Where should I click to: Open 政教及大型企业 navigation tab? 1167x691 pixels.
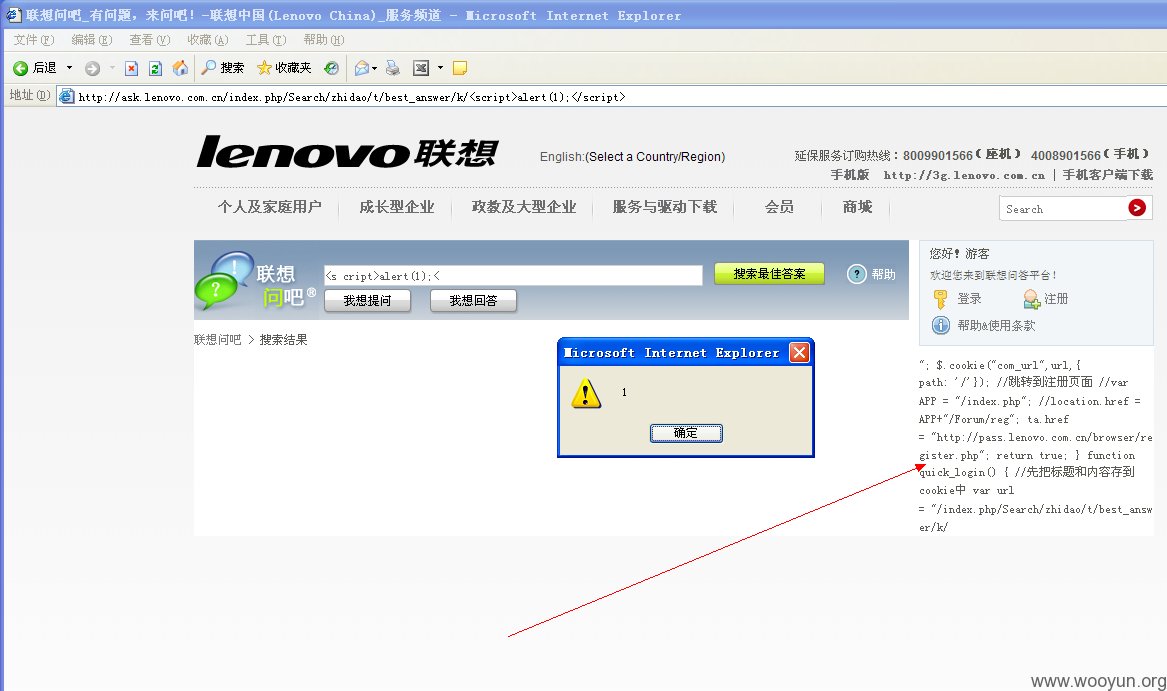[x=524, y=207]
